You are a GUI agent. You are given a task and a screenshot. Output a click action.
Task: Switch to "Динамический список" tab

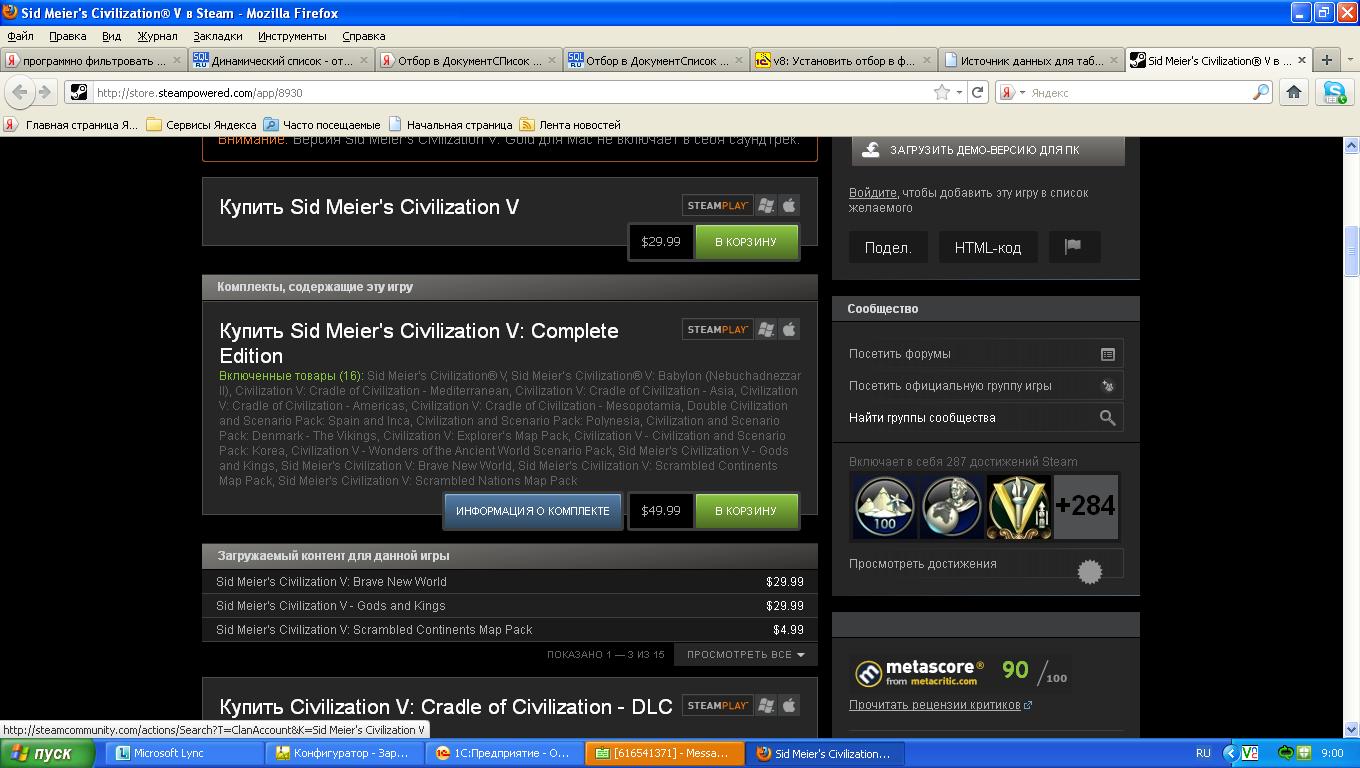click(281, 60)
